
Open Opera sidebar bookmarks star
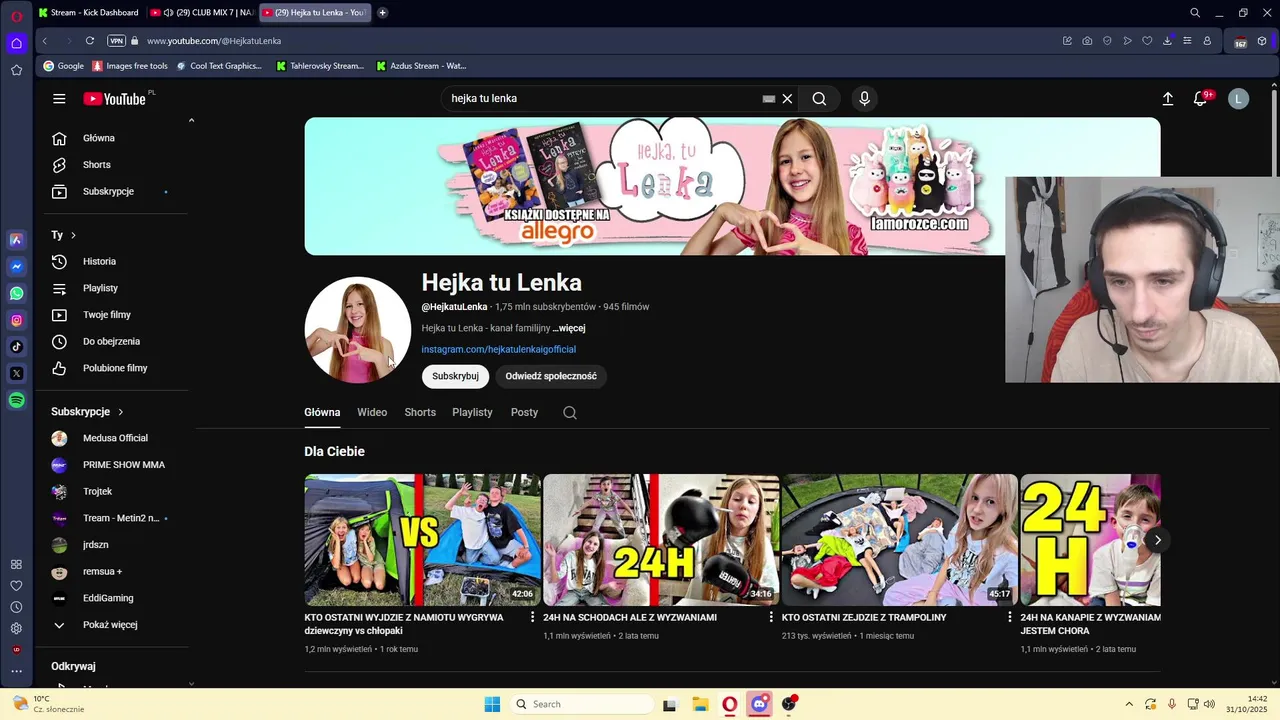tap(16, 70)
